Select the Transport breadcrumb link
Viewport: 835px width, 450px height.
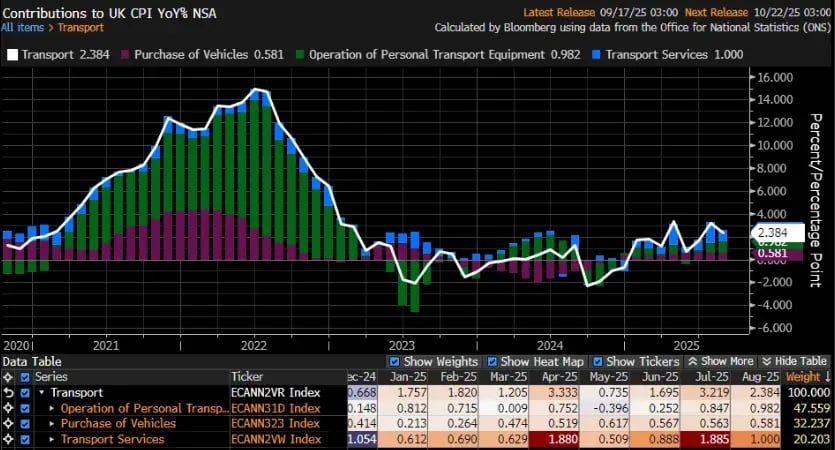(x=79, y=28)
